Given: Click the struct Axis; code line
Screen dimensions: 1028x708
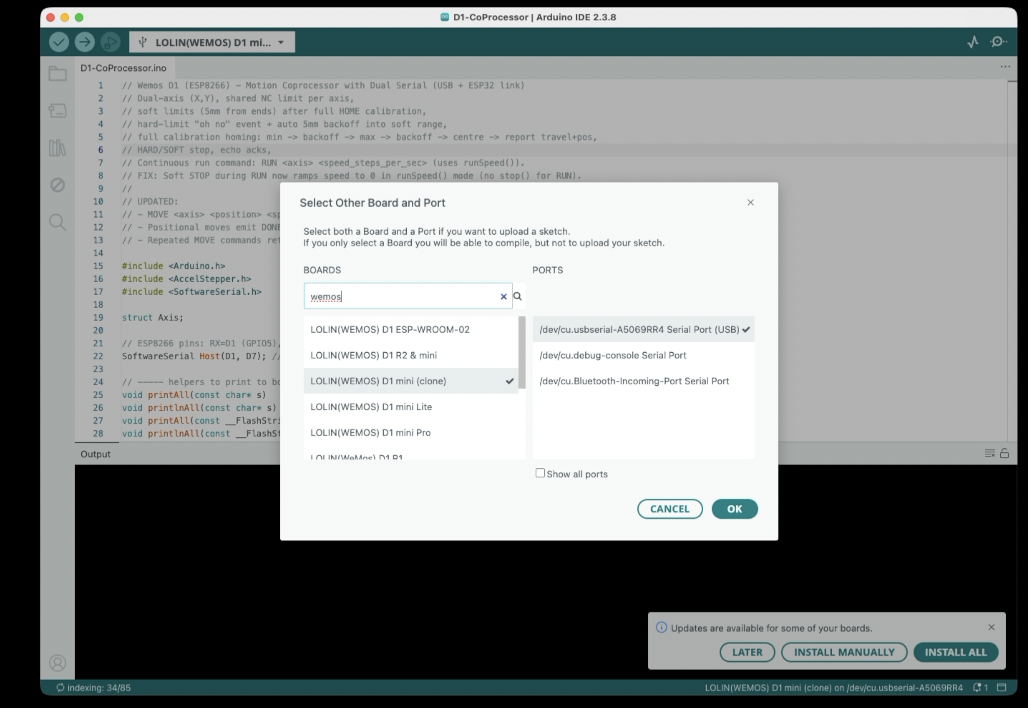Looking at the screenshot, I should (152, 317).
